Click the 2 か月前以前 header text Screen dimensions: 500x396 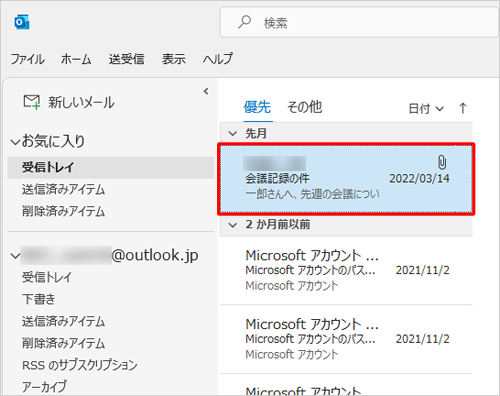point(278,224)
